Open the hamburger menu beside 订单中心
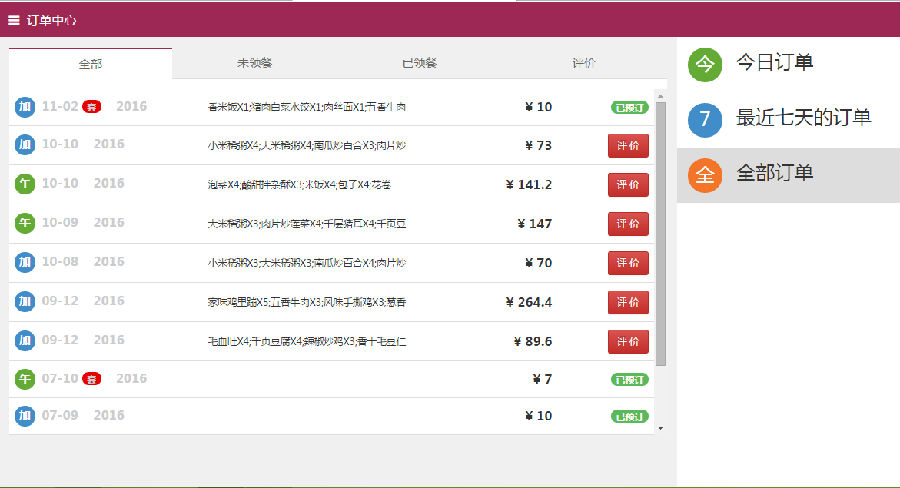Image resolution: width=900 pixels, height=488 pixels. pyautogui.click(x=14, y=20)
